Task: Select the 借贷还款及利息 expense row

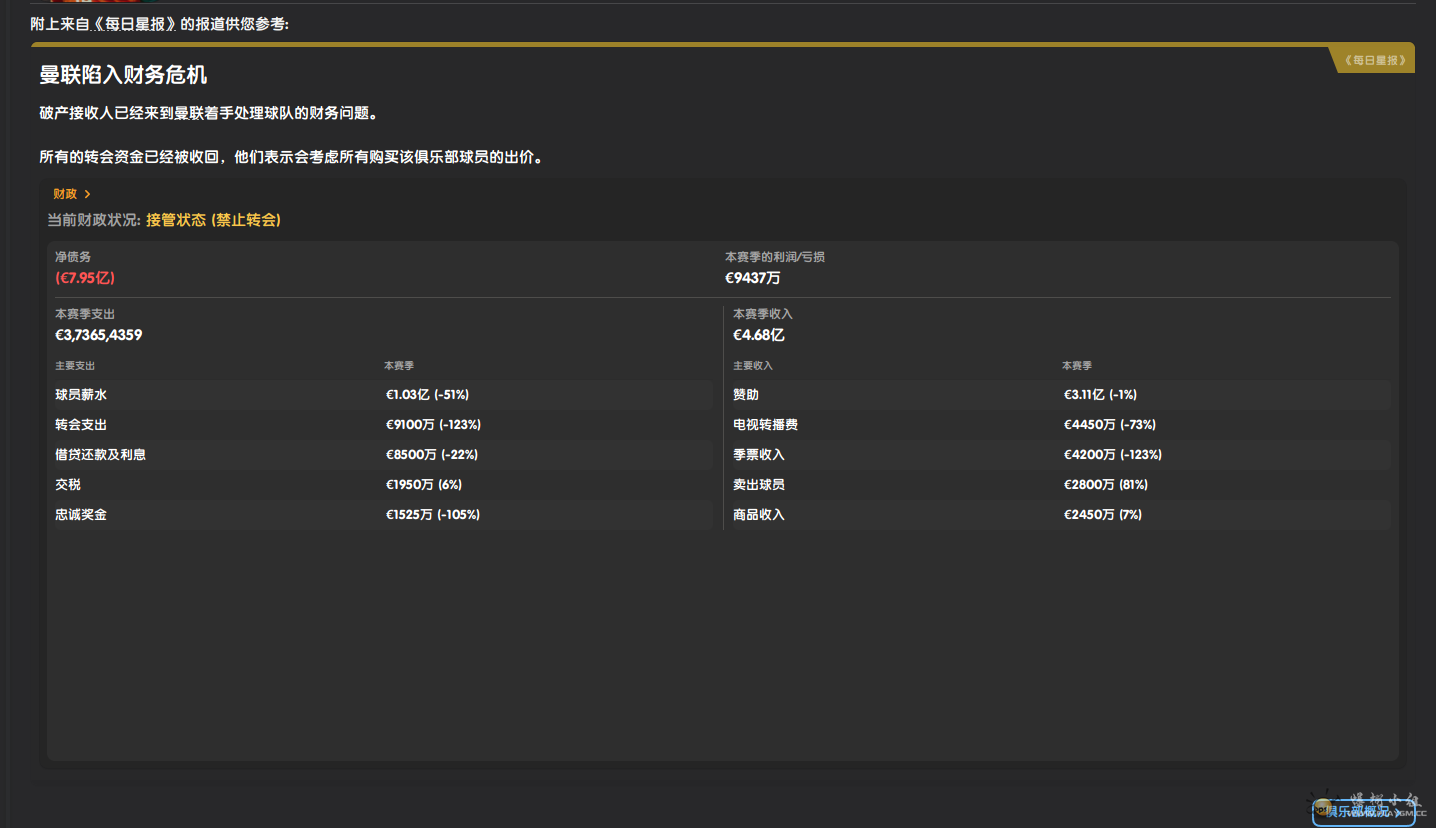Action: [x=380, y=455]
